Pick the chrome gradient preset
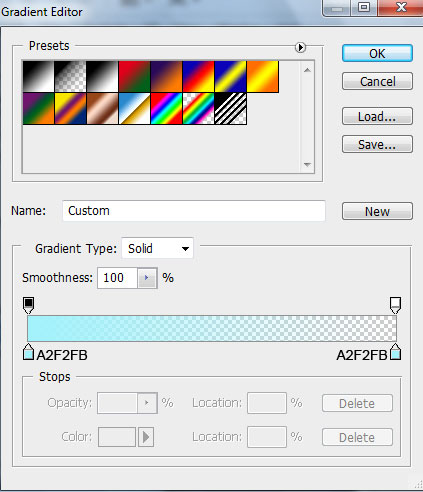The image size is (423, 492). tap(134, 109)
